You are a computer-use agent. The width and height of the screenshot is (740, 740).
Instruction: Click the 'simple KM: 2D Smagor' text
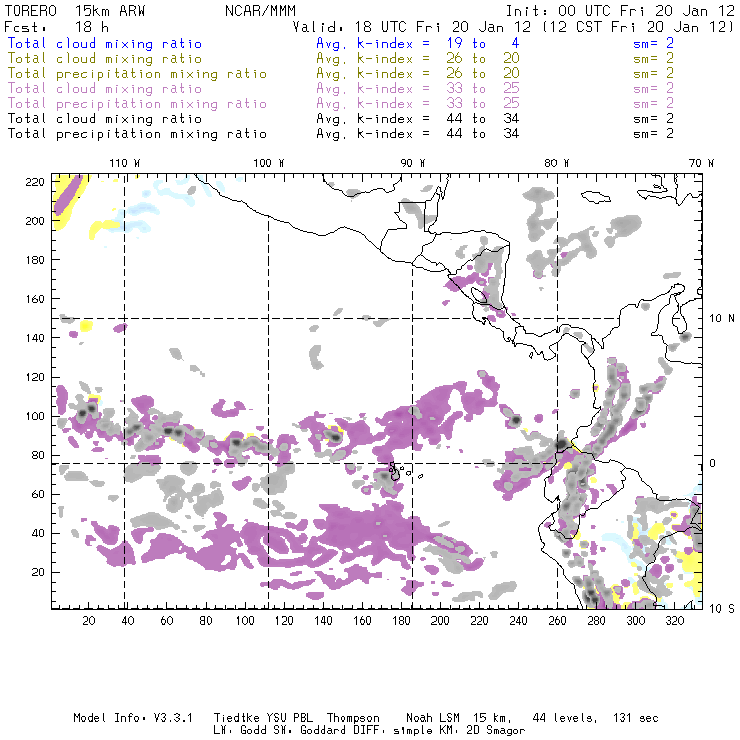pos(459,731)
